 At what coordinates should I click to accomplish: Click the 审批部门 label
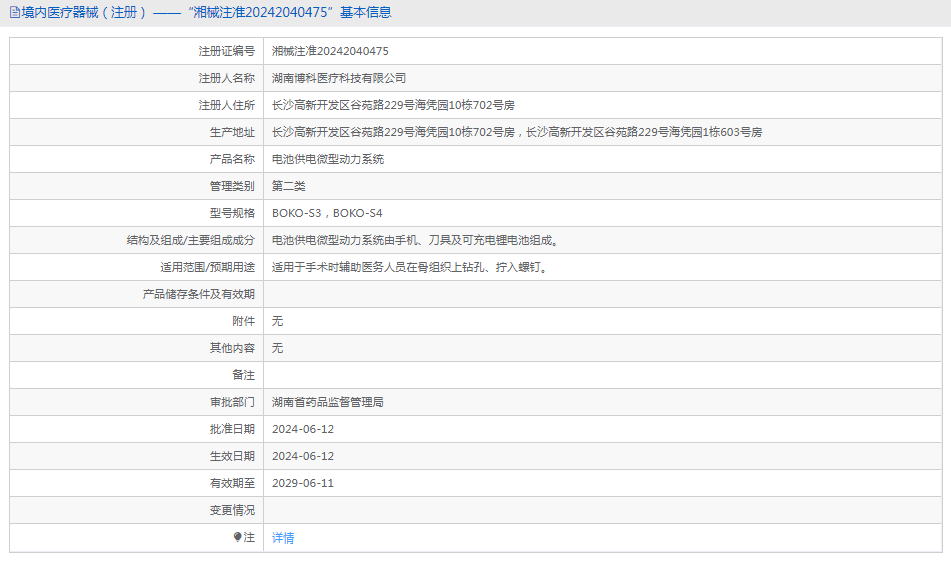click(x=232, y=402)
